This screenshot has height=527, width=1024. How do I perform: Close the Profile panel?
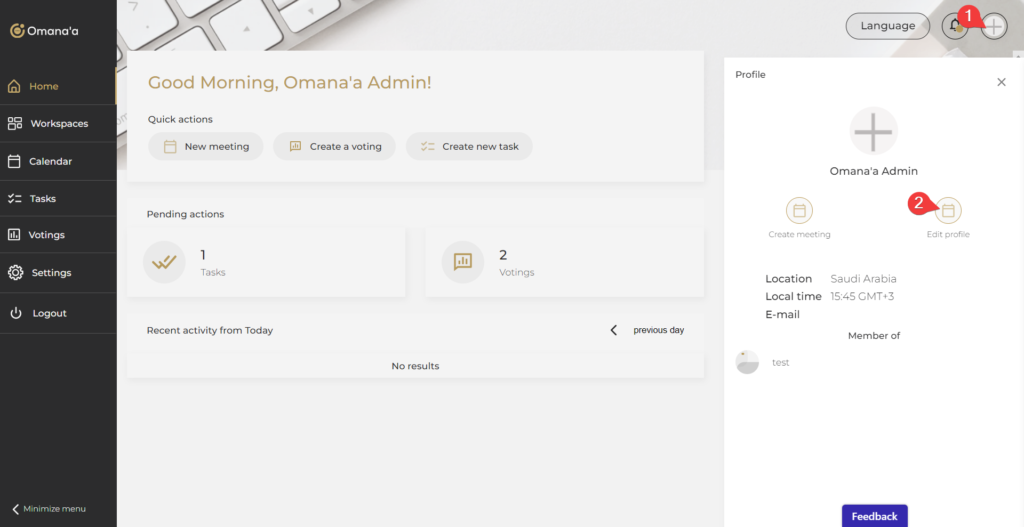coord(1001,82)
